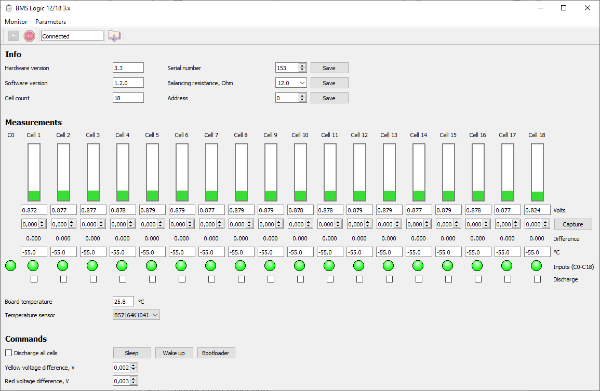The height and width of the screenshot is (391, 600).
Task: Click the Board temperature value field
Action: pyautogui.click(x=123, y=301)
